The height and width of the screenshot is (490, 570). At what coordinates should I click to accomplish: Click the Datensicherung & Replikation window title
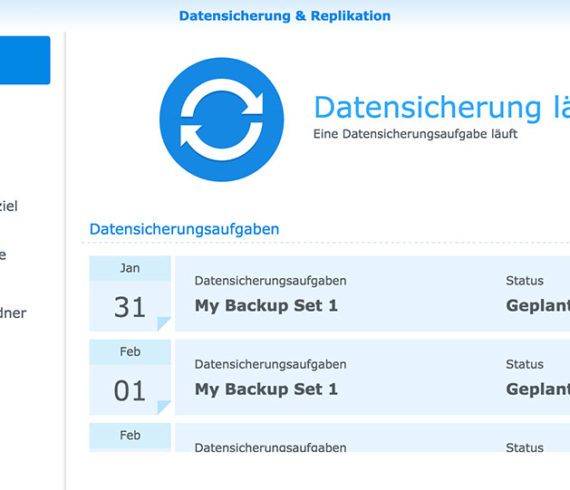click(x=285, y=16)
